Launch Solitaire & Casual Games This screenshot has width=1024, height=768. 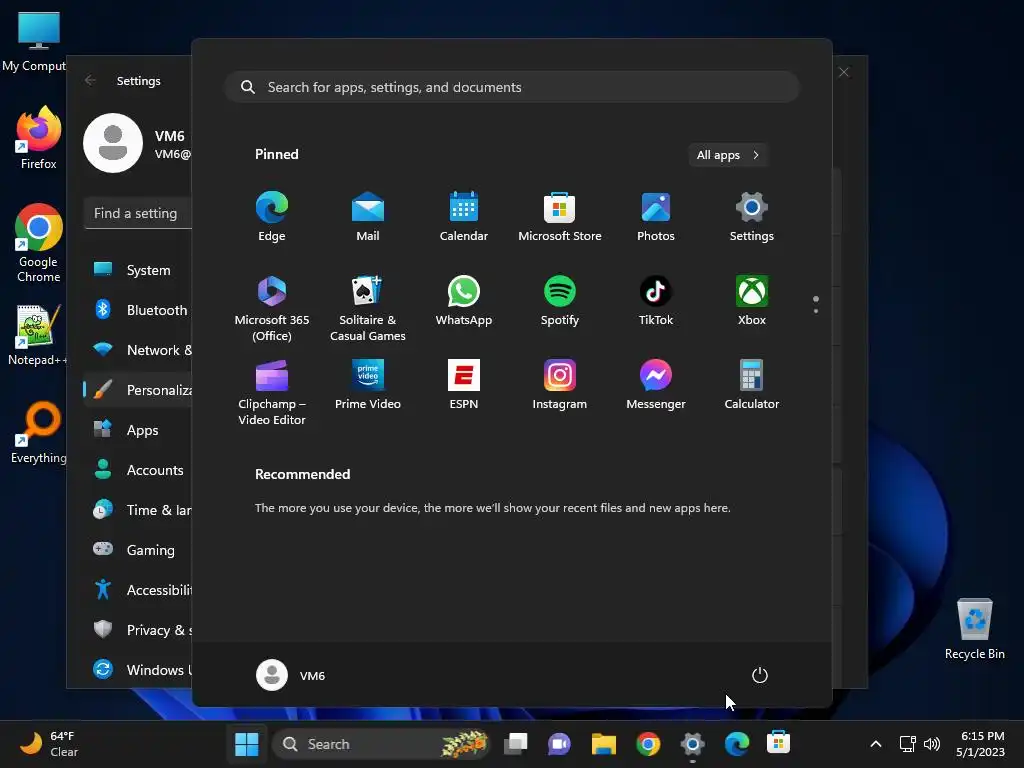368,308
